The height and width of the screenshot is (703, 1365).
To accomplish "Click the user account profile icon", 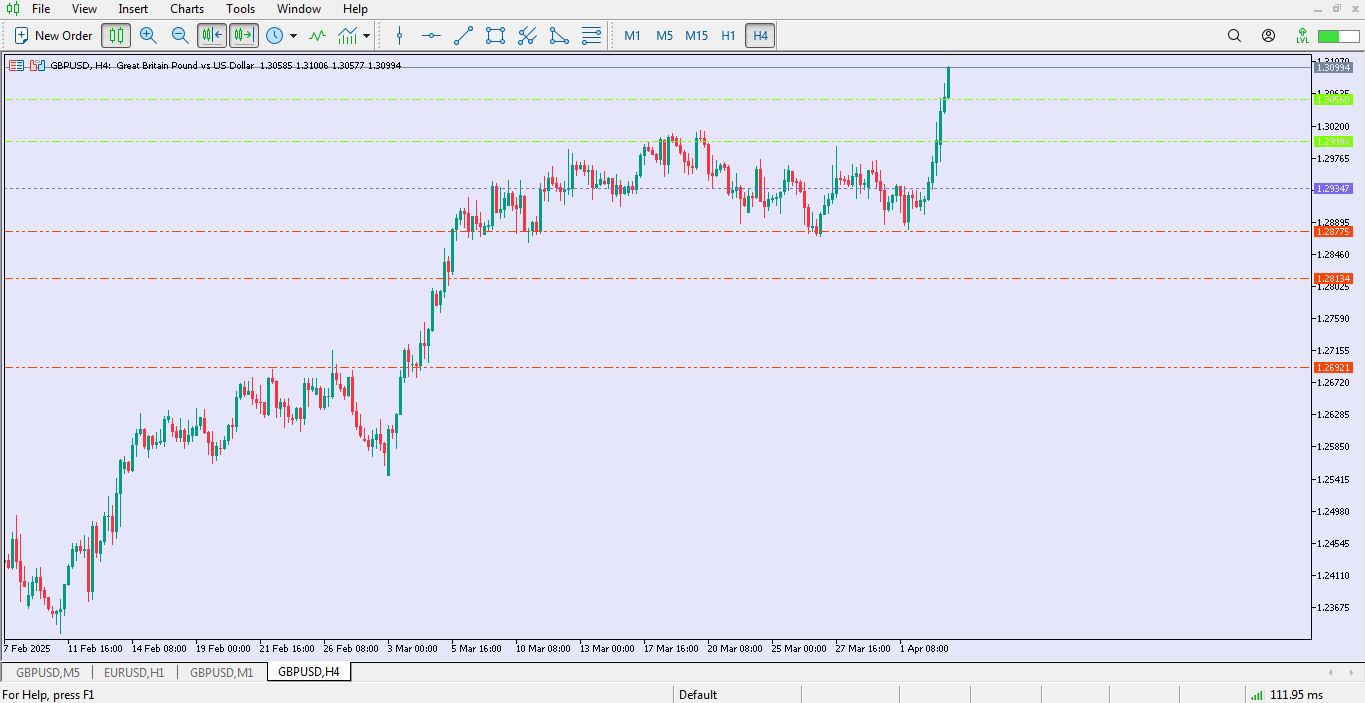I will click(1268, 36).
